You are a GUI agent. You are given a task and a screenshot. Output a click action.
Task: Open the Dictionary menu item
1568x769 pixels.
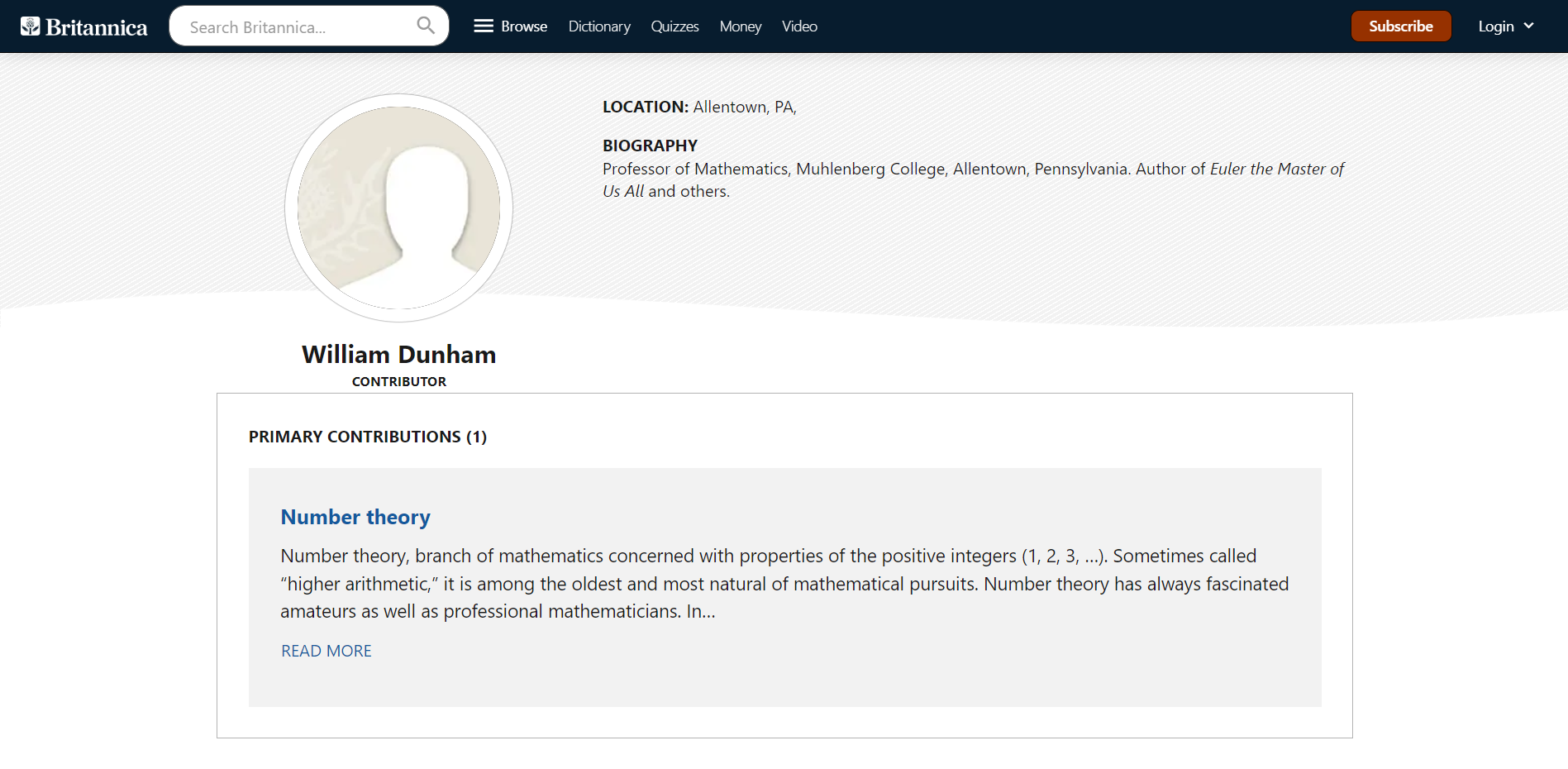599,26
